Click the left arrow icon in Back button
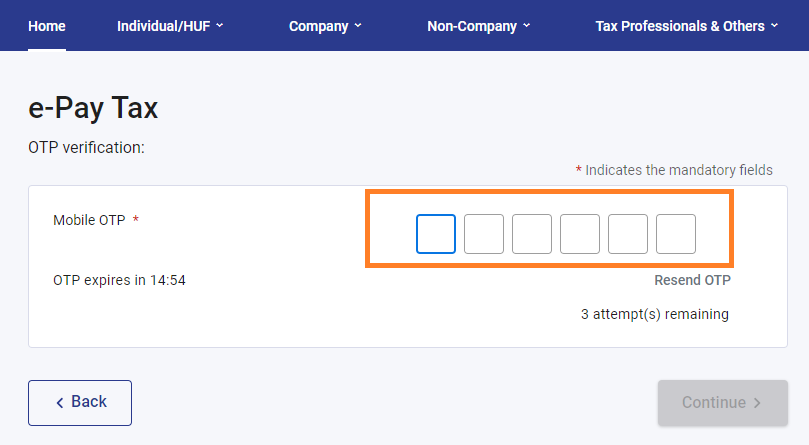The image size is (809, 445). pyautogui.click(x=60, y=402)
